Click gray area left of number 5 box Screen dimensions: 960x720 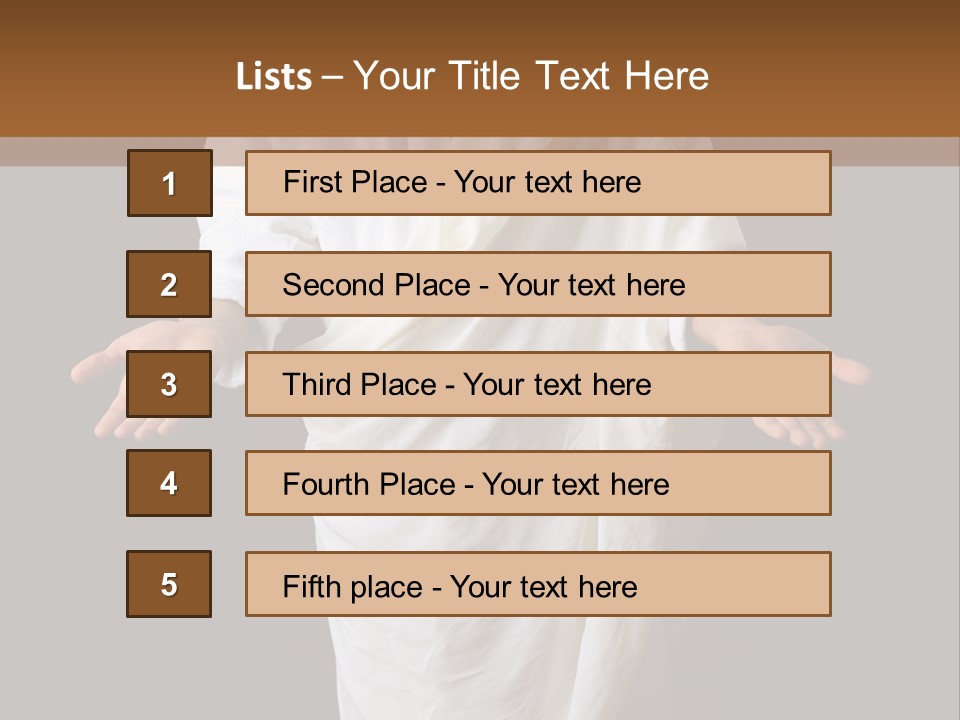pyautogui.click(x=60, y=584)
